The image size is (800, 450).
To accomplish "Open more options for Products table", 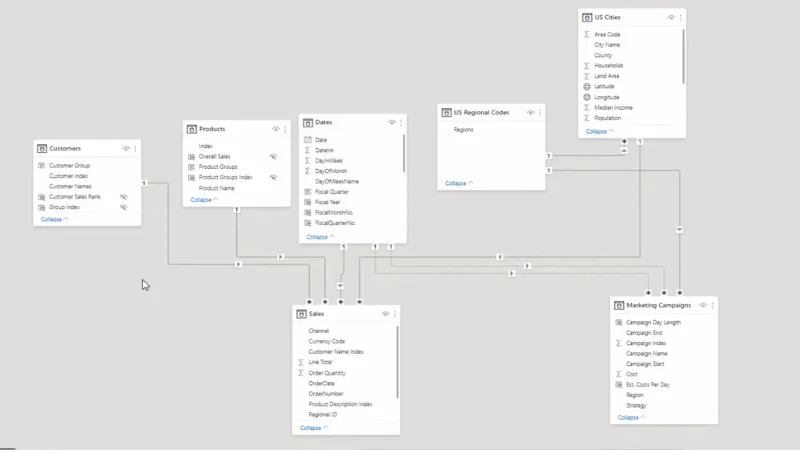I will (x=285, y=129).
